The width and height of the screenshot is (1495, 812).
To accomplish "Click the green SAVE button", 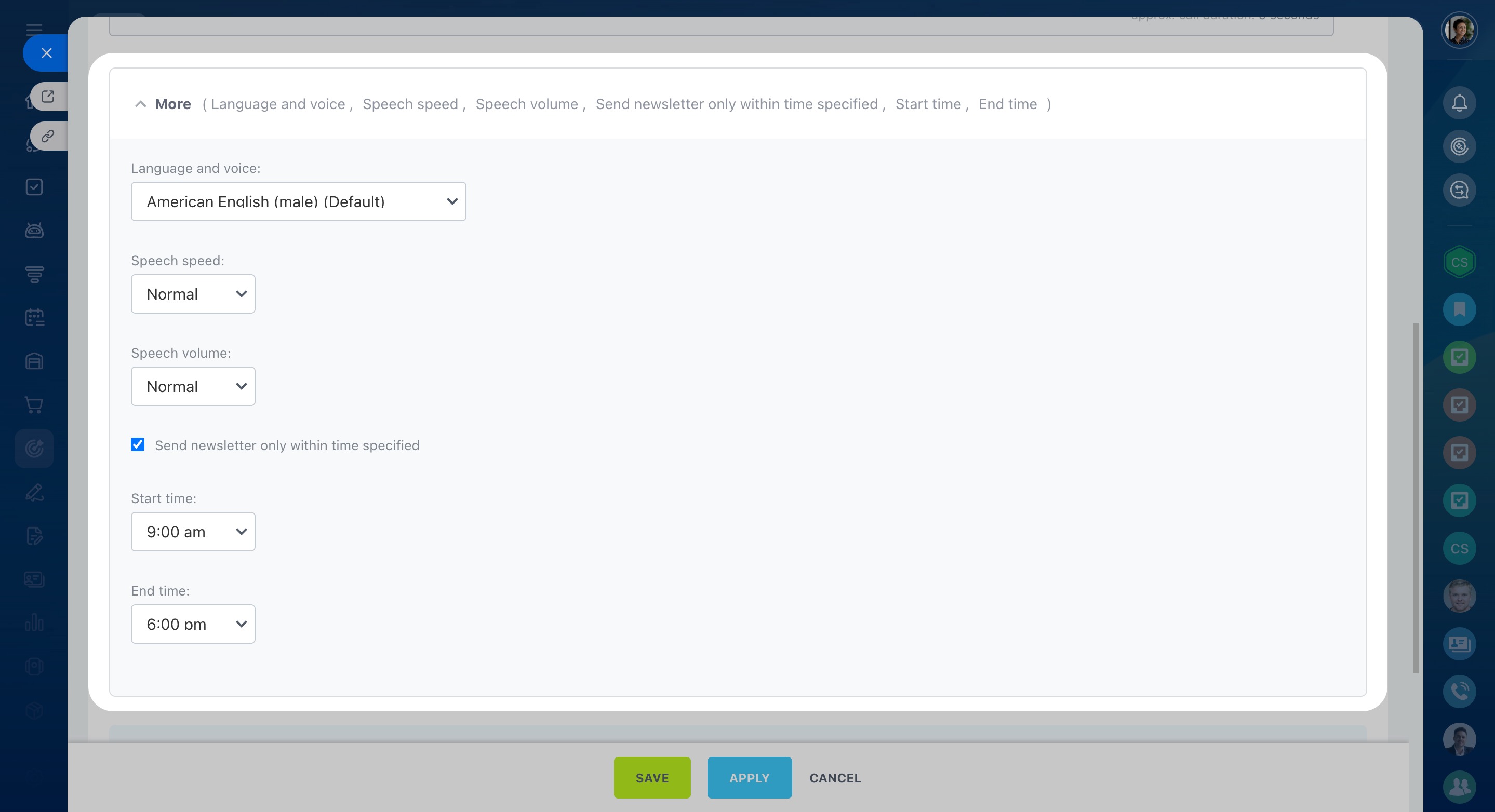I will click(x=652, y=777).
